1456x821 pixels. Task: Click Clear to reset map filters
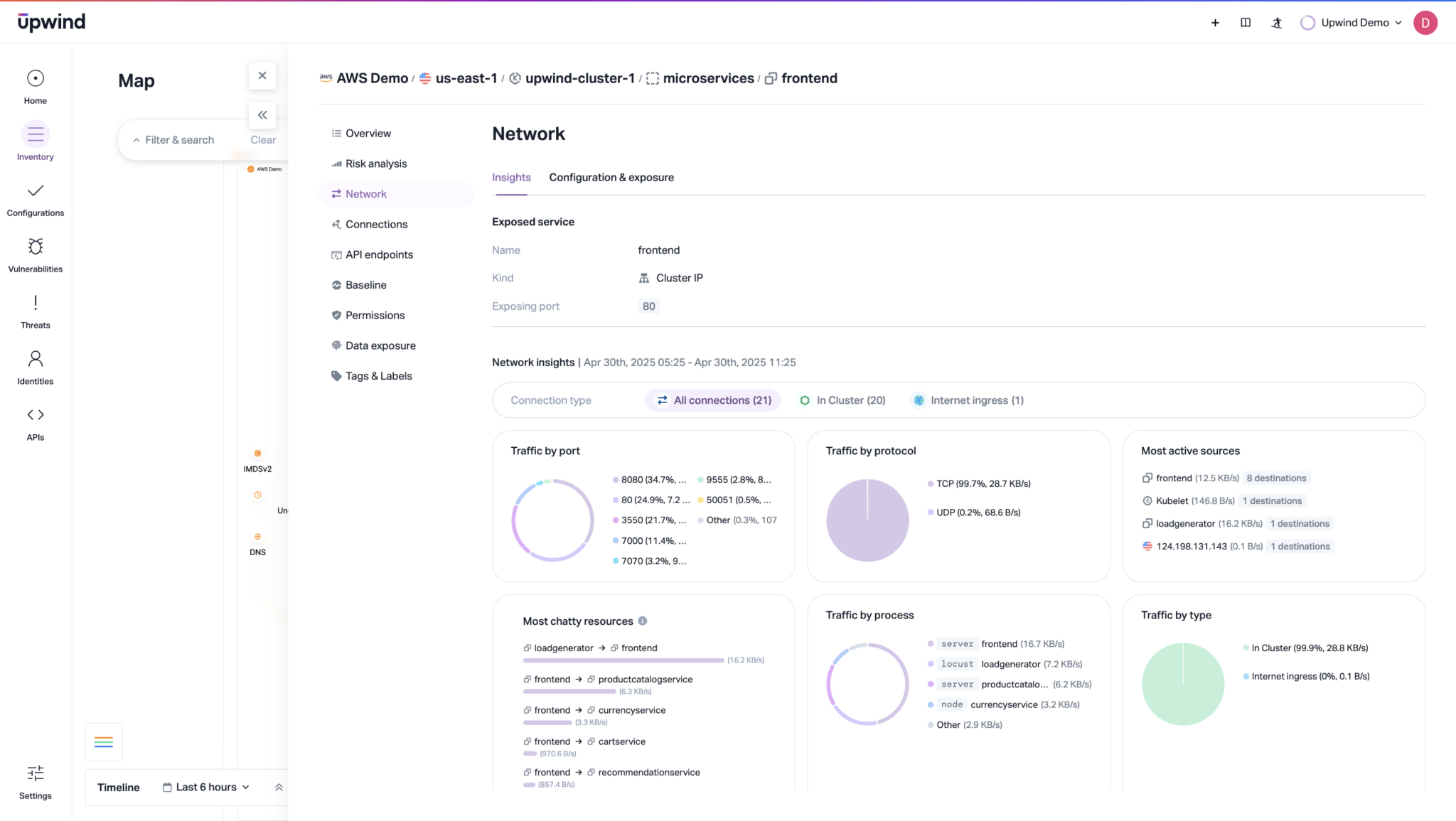point(262,139)
